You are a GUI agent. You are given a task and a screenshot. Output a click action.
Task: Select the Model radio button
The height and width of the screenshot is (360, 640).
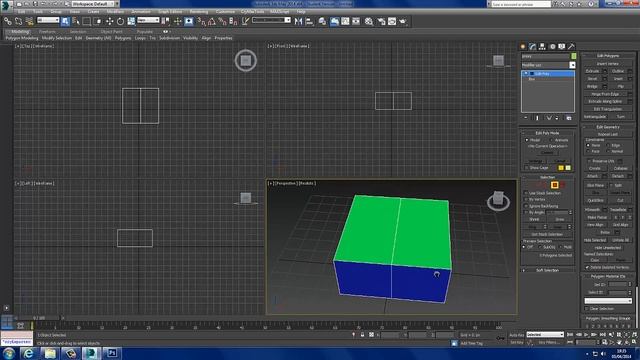[527, 140]
